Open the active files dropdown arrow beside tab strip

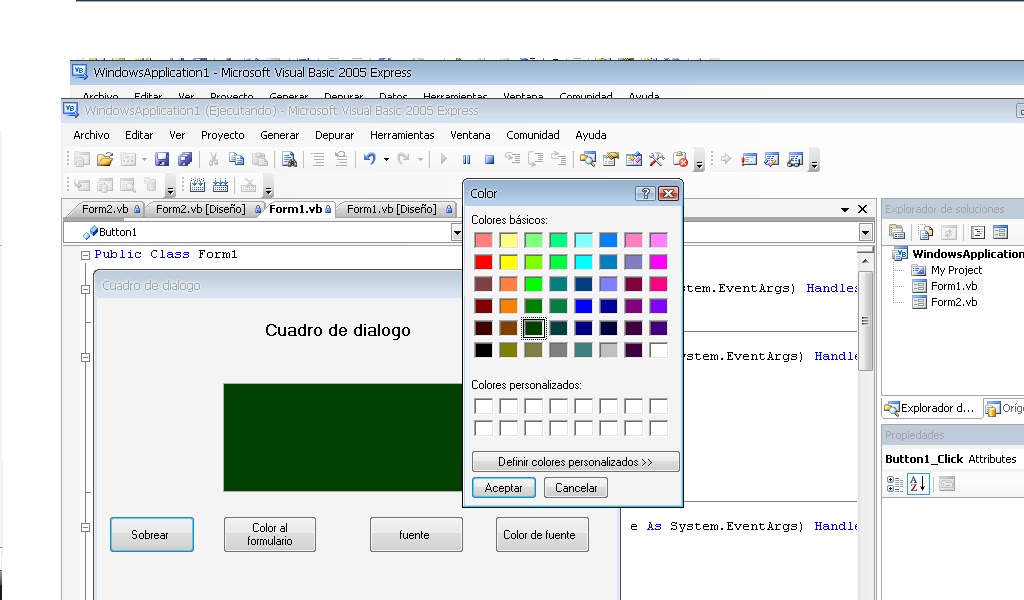844,210
